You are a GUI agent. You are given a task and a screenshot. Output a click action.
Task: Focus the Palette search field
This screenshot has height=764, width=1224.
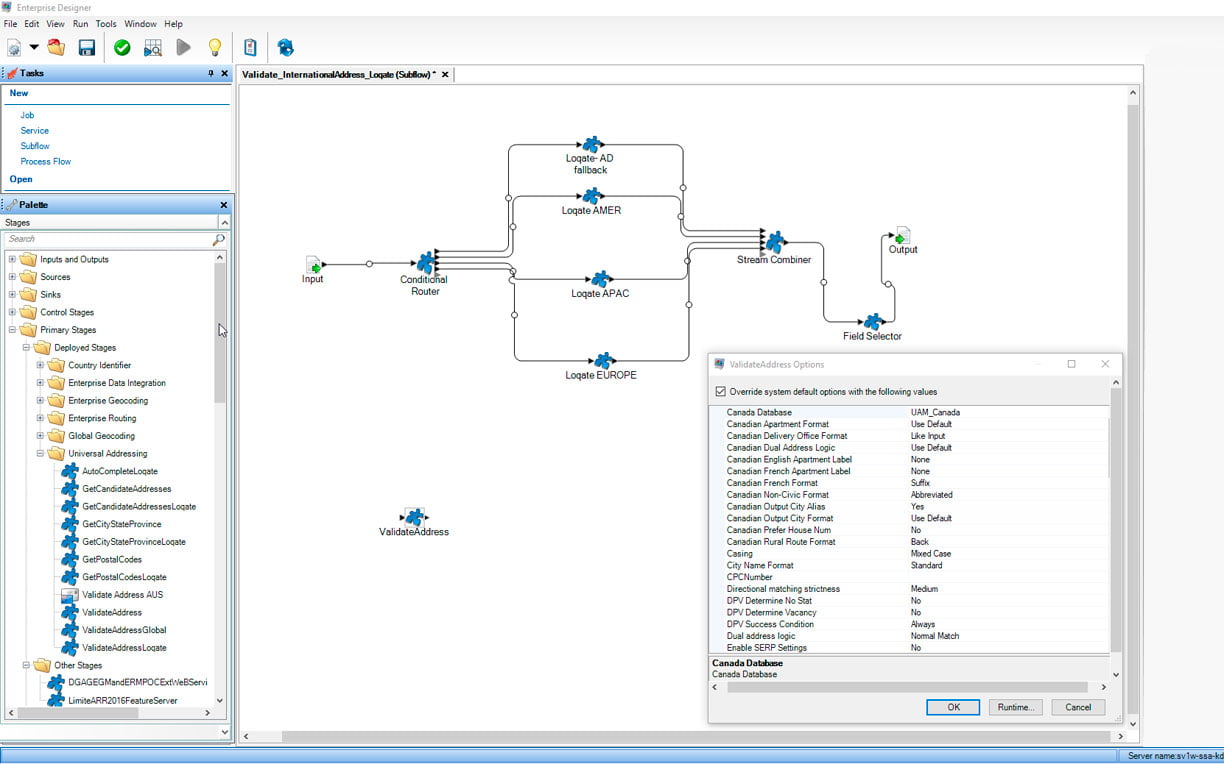[x=108, y=239]
